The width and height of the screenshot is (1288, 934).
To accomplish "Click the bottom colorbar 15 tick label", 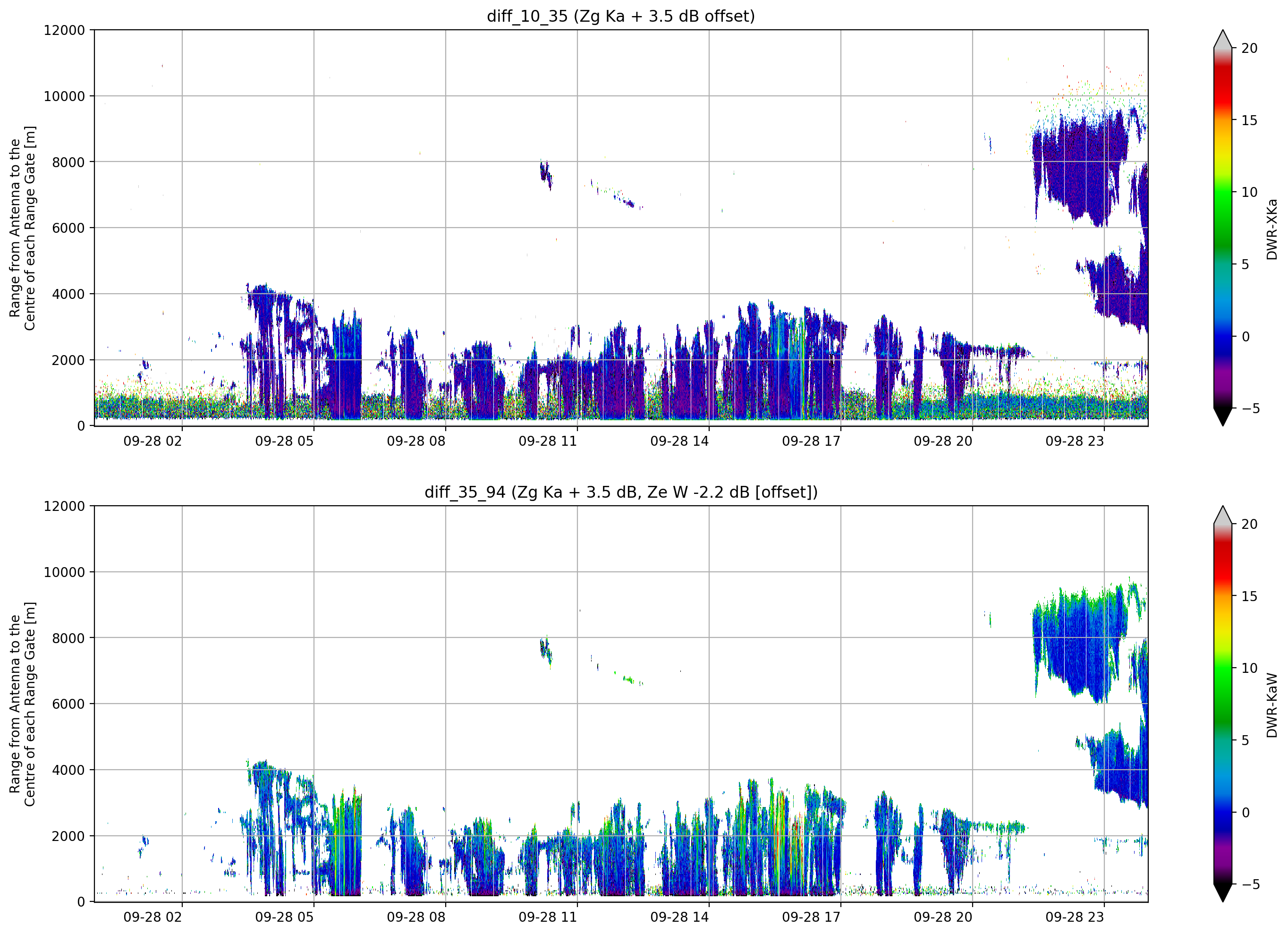I will [1249, 596].
